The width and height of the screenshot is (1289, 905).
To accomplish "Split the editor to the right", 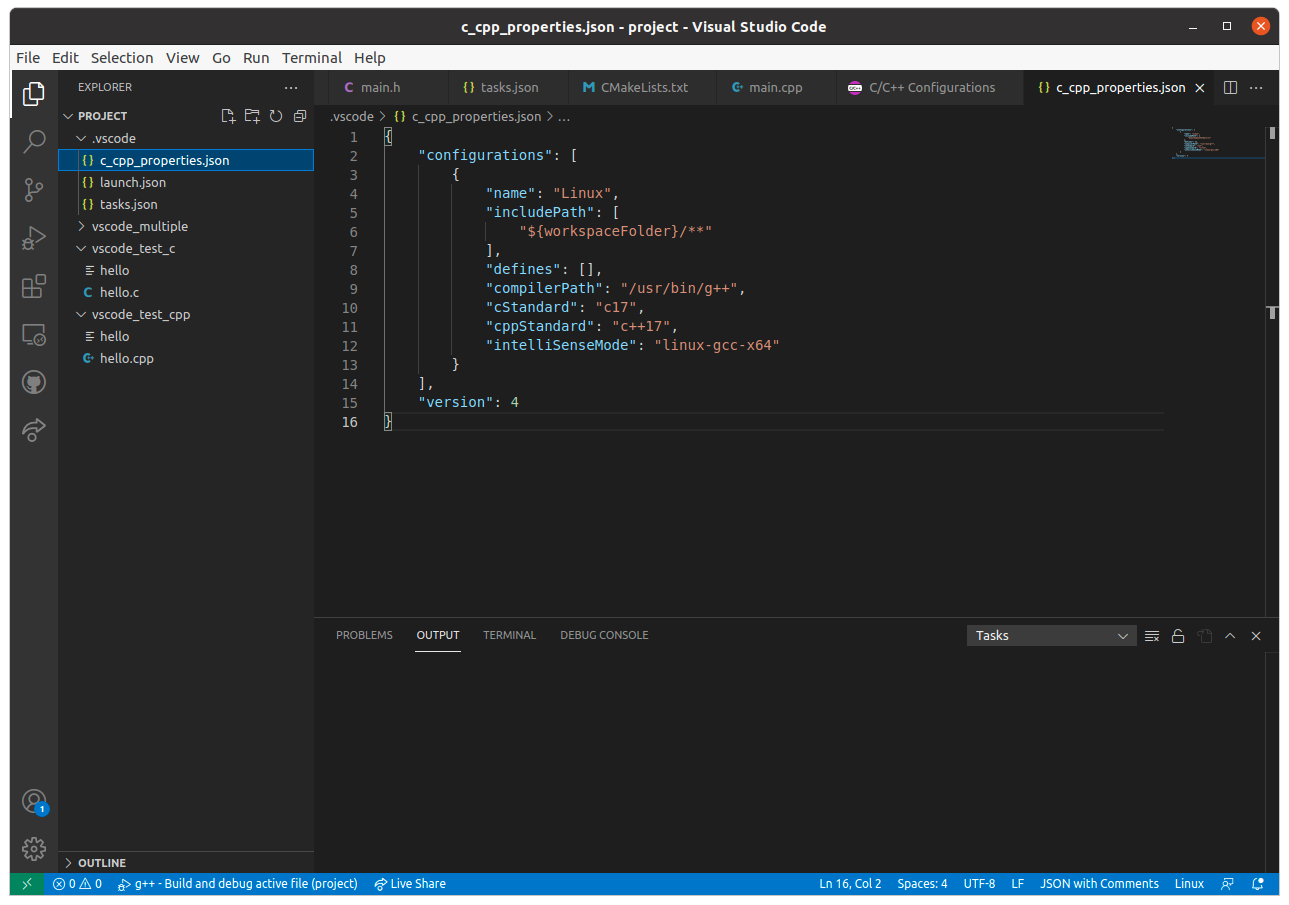I will tap(1231, 87).
